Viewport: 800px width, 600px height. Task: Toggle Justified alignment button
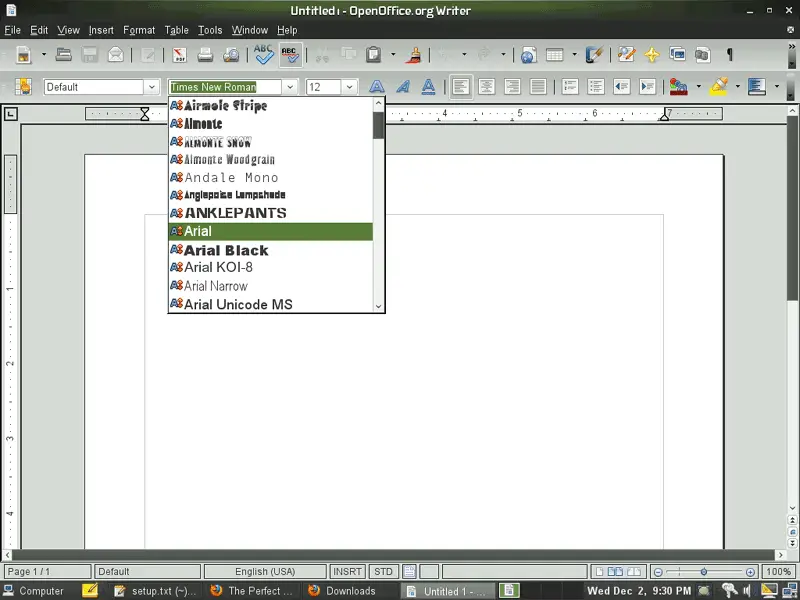pyautogui.click(x=538, y=87)
